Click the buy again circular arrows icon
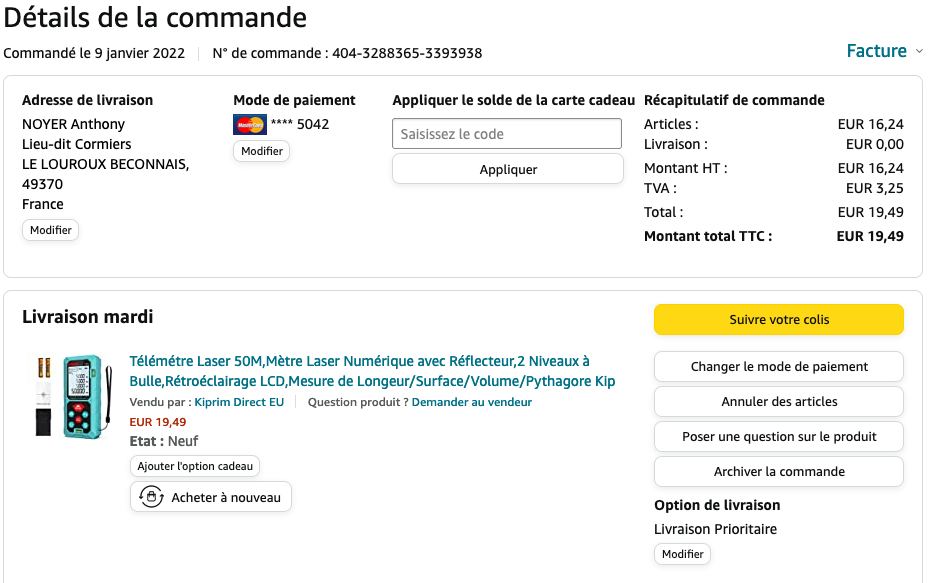Screen dimensions: 930x583 151,497
